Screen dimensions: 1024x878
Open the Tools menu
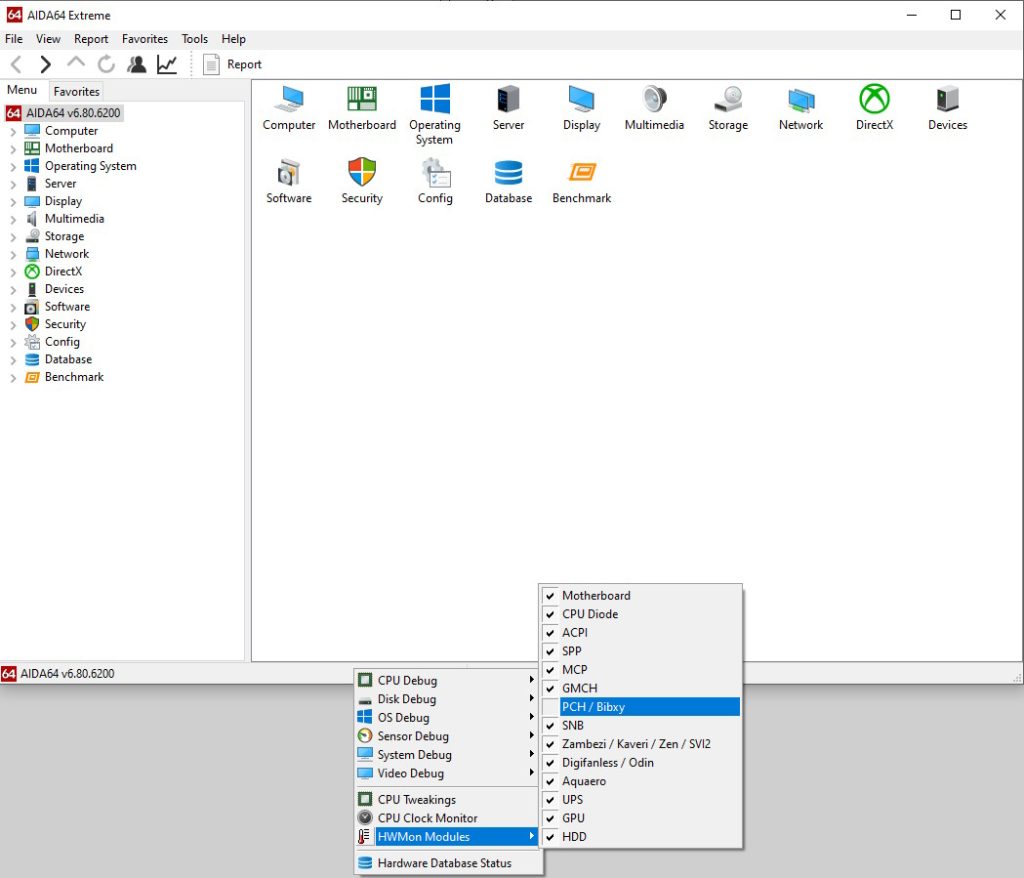(194, 39)
